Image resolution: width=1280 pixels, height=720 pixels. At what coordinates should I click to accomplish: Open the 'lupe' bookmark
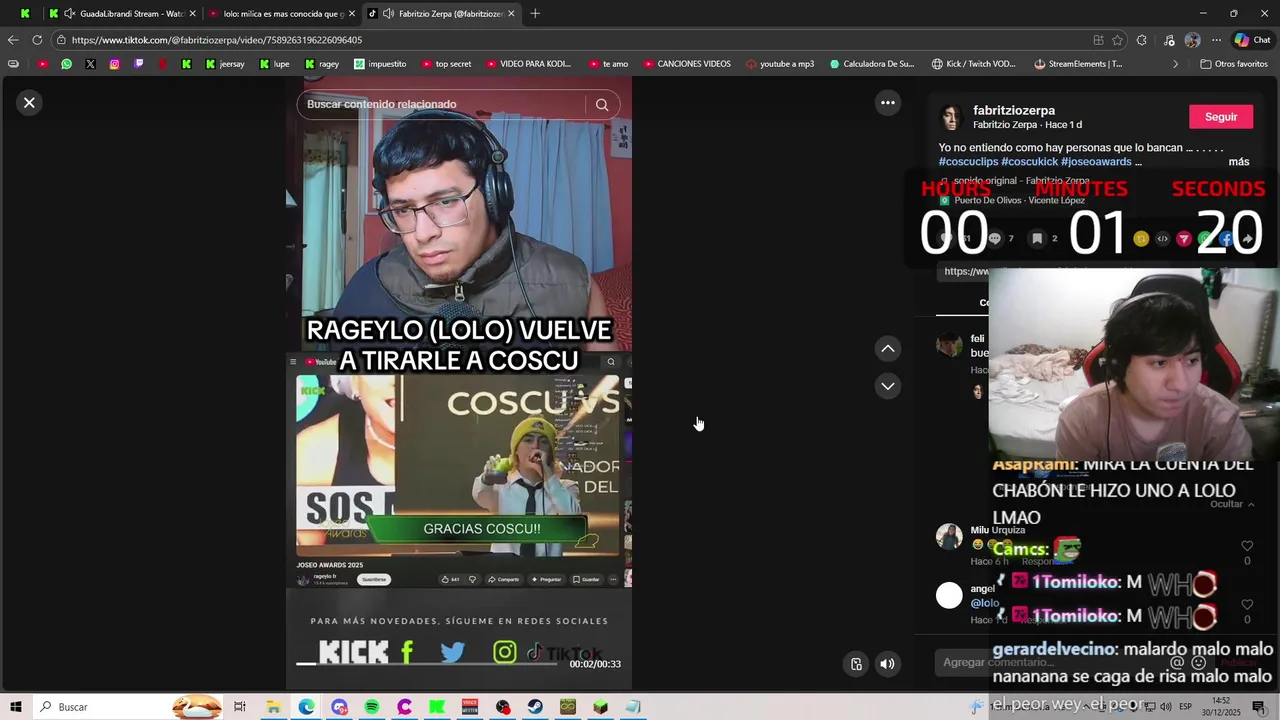(x=274, y=64)
